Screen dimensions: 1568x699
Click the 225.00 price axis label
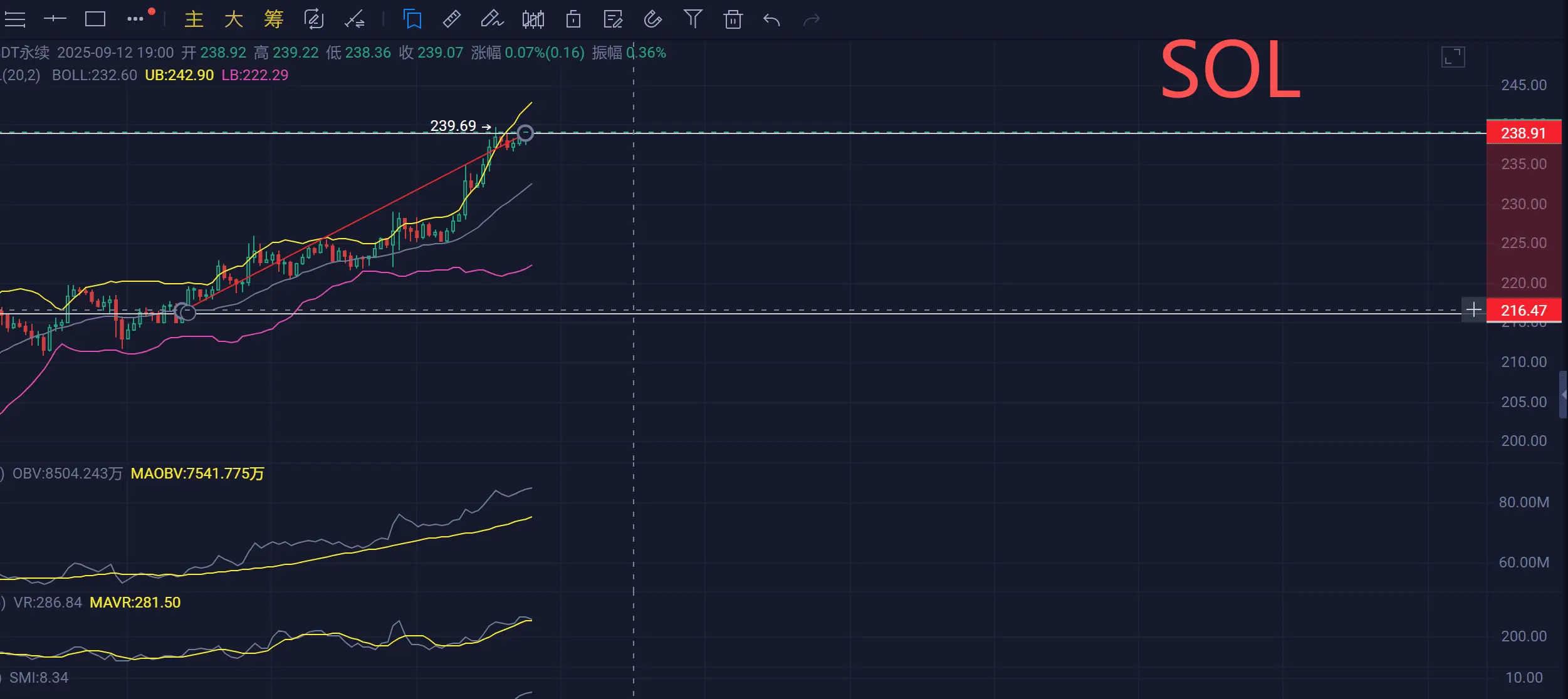point(1524,243)
